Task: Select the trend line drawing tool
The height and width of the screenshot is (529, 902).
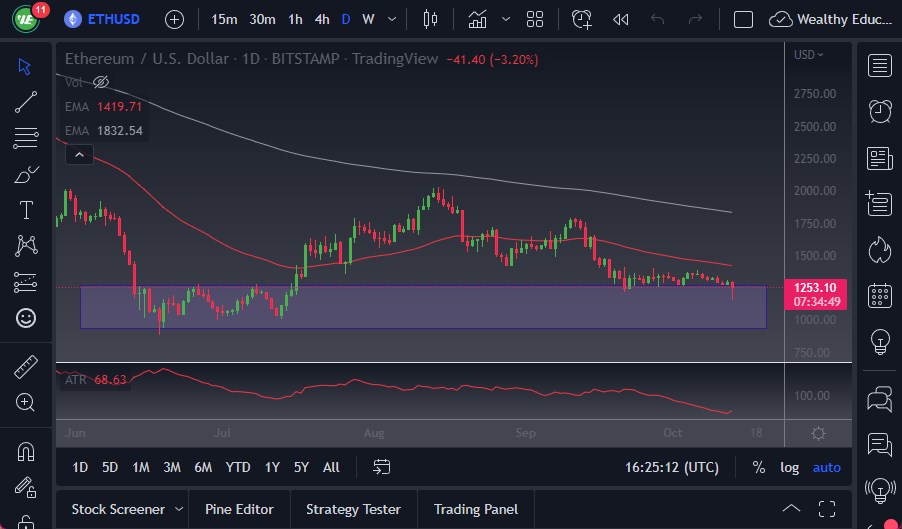Action: click(26, 102)
